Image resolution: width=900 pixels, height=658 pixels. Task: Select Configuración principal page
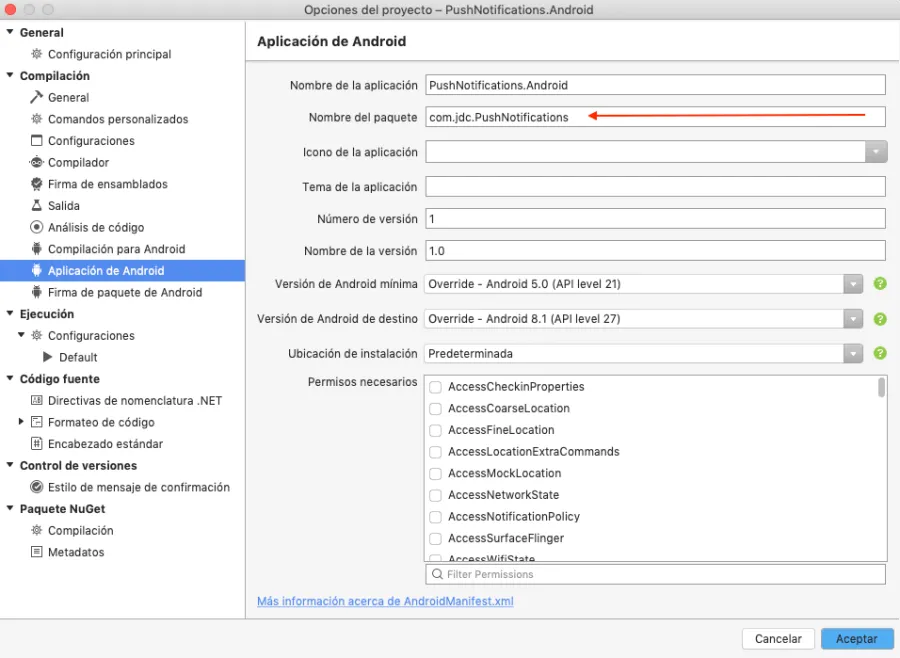[x=109, y=54]
